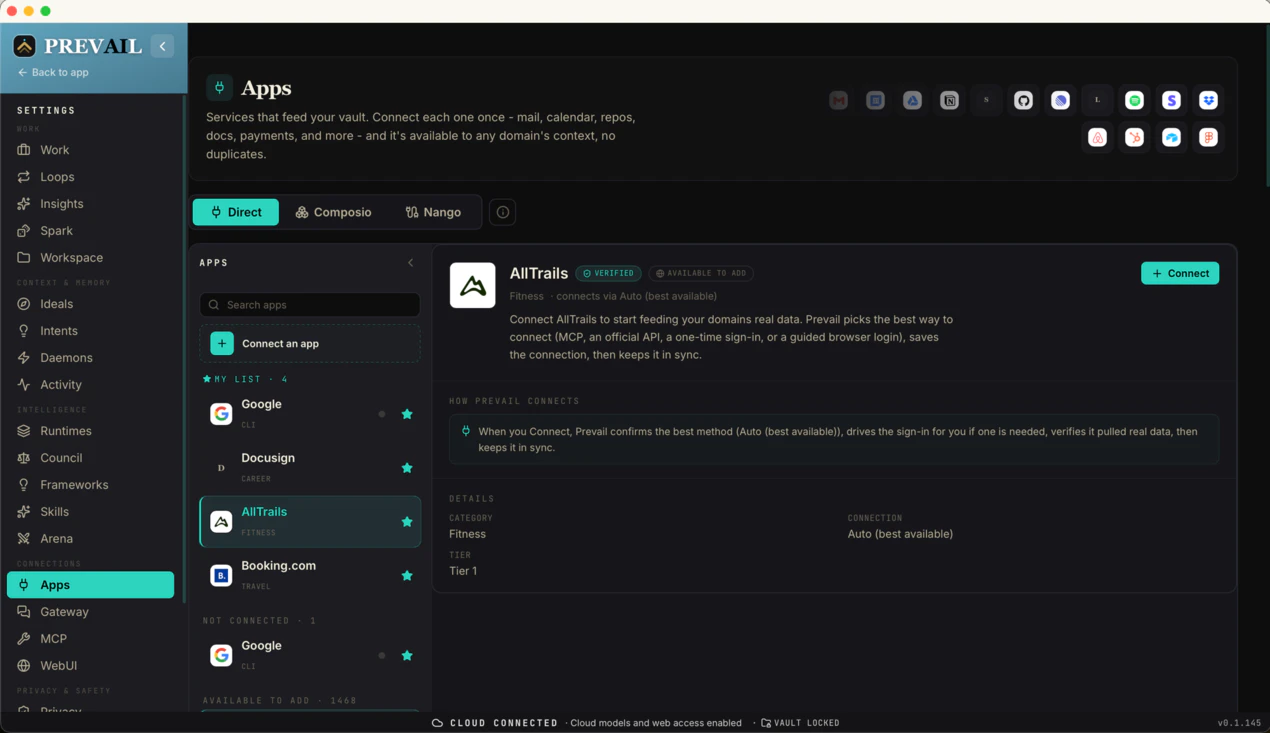The width and height of the screenshot is (1270, 733).
Task: Open Work settings in sidebar
Action: [x=90, y=150]
